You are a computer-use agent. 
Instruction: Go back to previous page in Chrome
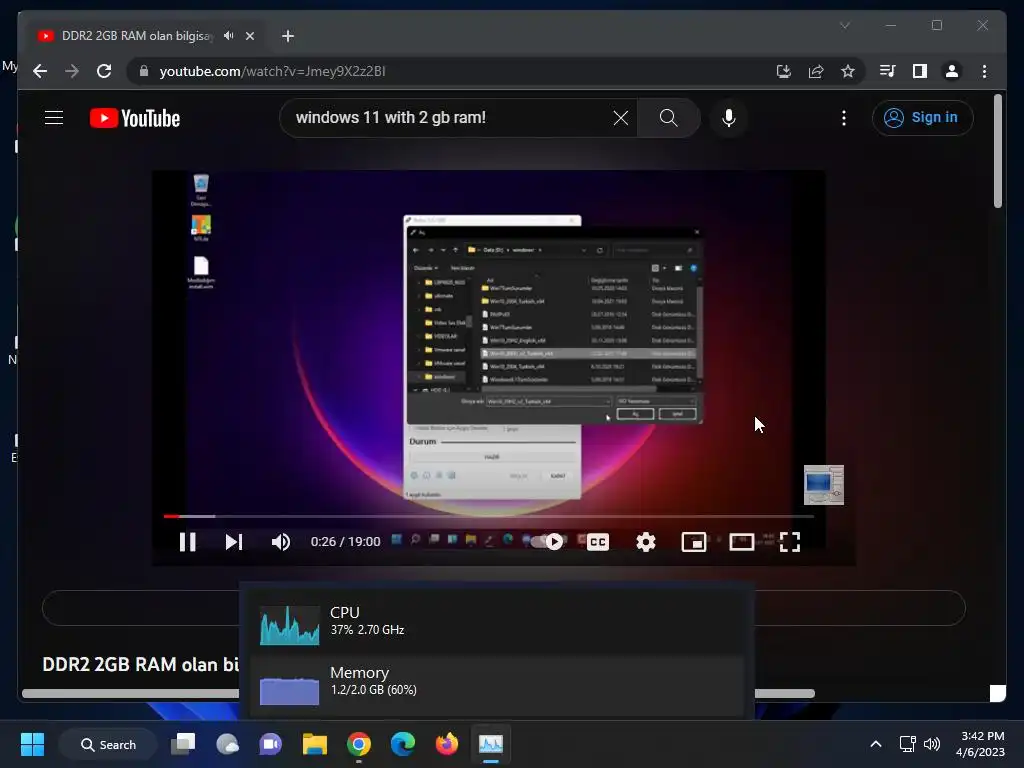(x=40, y=71)
